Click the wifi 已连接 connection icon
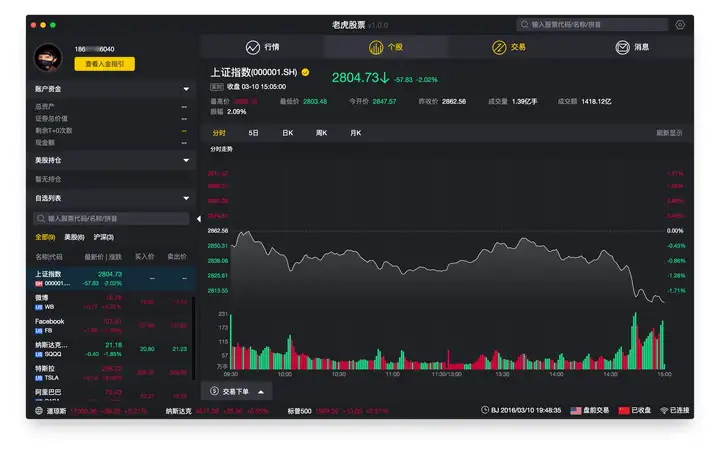 664,411
